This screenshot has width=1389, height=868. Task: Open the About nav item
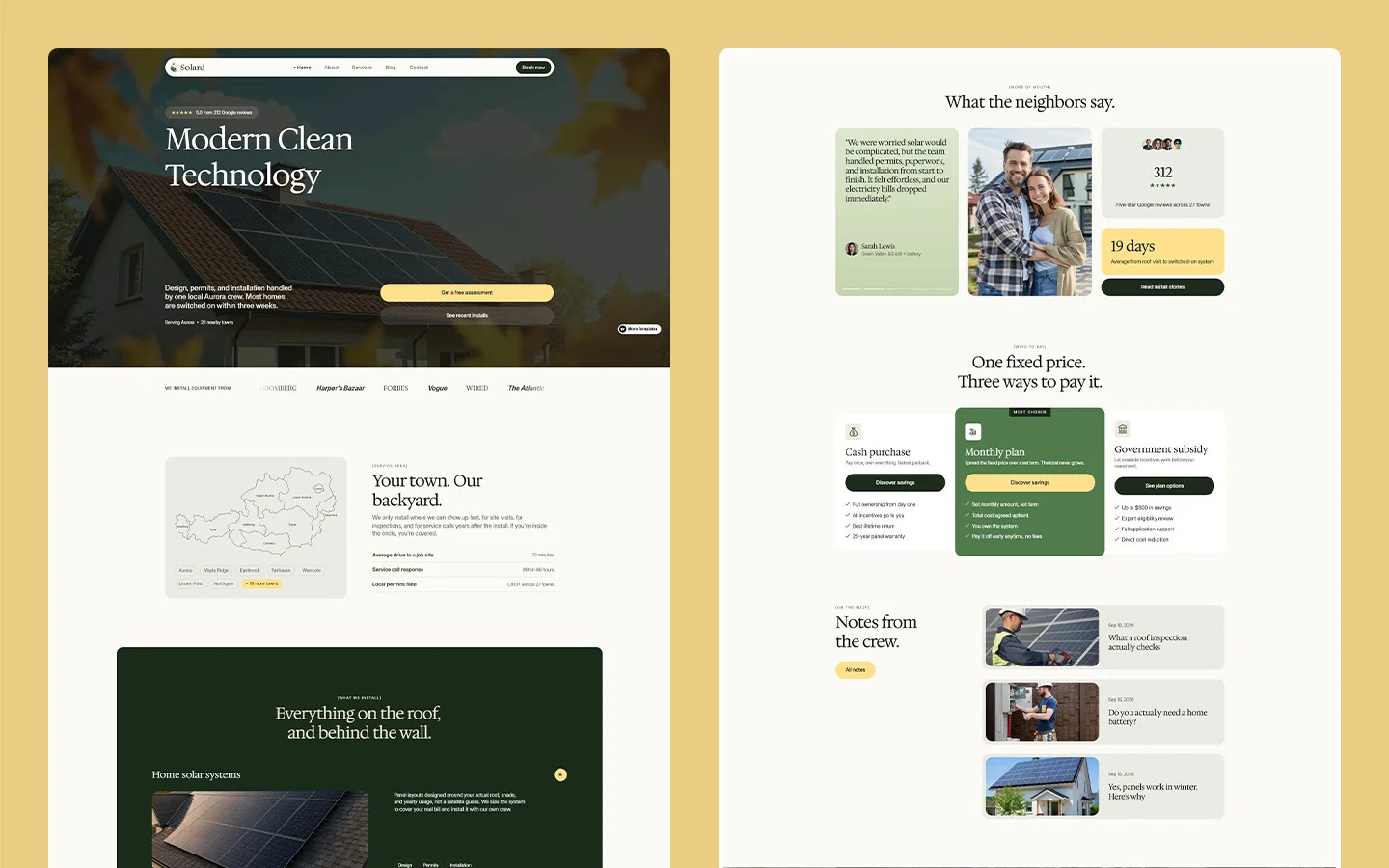[331, 68]
